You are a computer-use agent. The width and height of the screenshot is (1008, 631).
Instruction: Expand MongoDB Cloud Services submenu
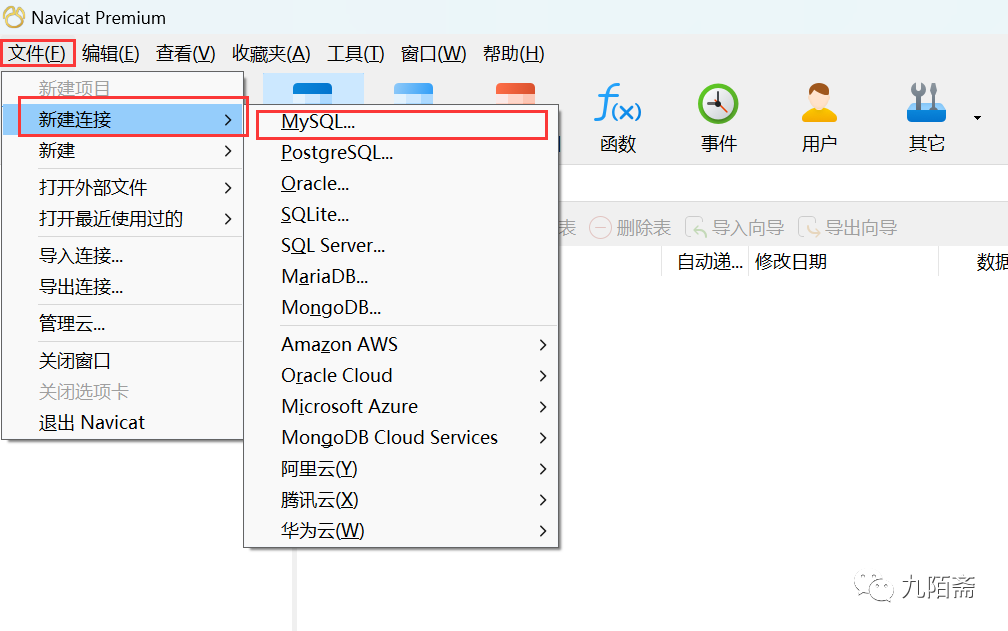click(x=401, y=437)
